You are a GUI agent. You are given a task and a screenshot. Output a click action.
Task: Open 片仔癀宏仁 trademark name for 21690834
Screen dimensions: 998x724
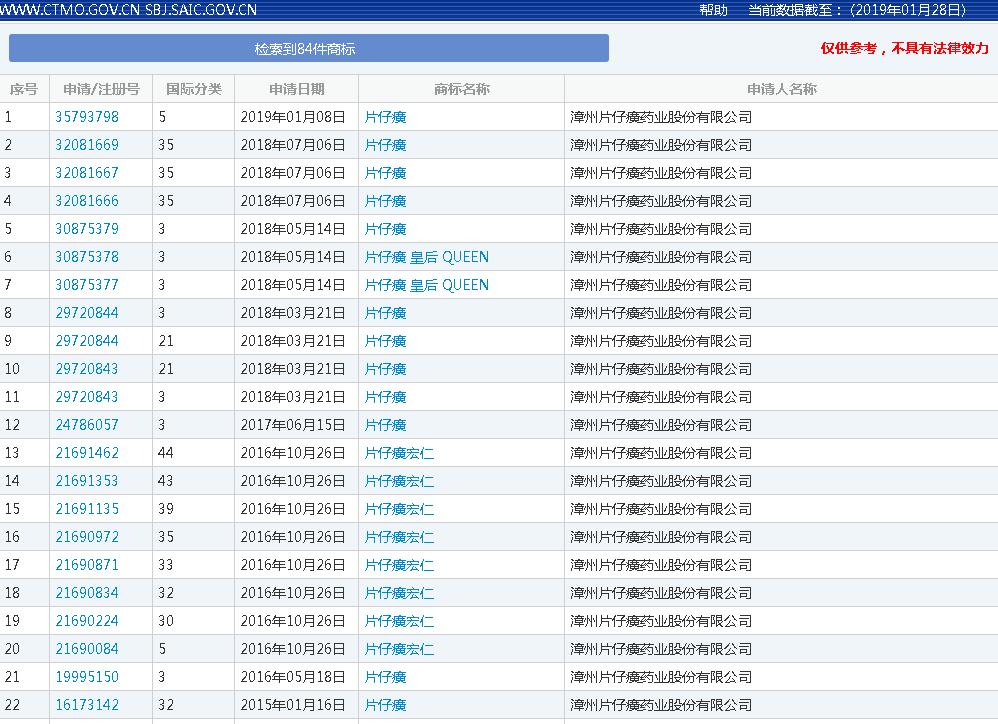[400, 593]
